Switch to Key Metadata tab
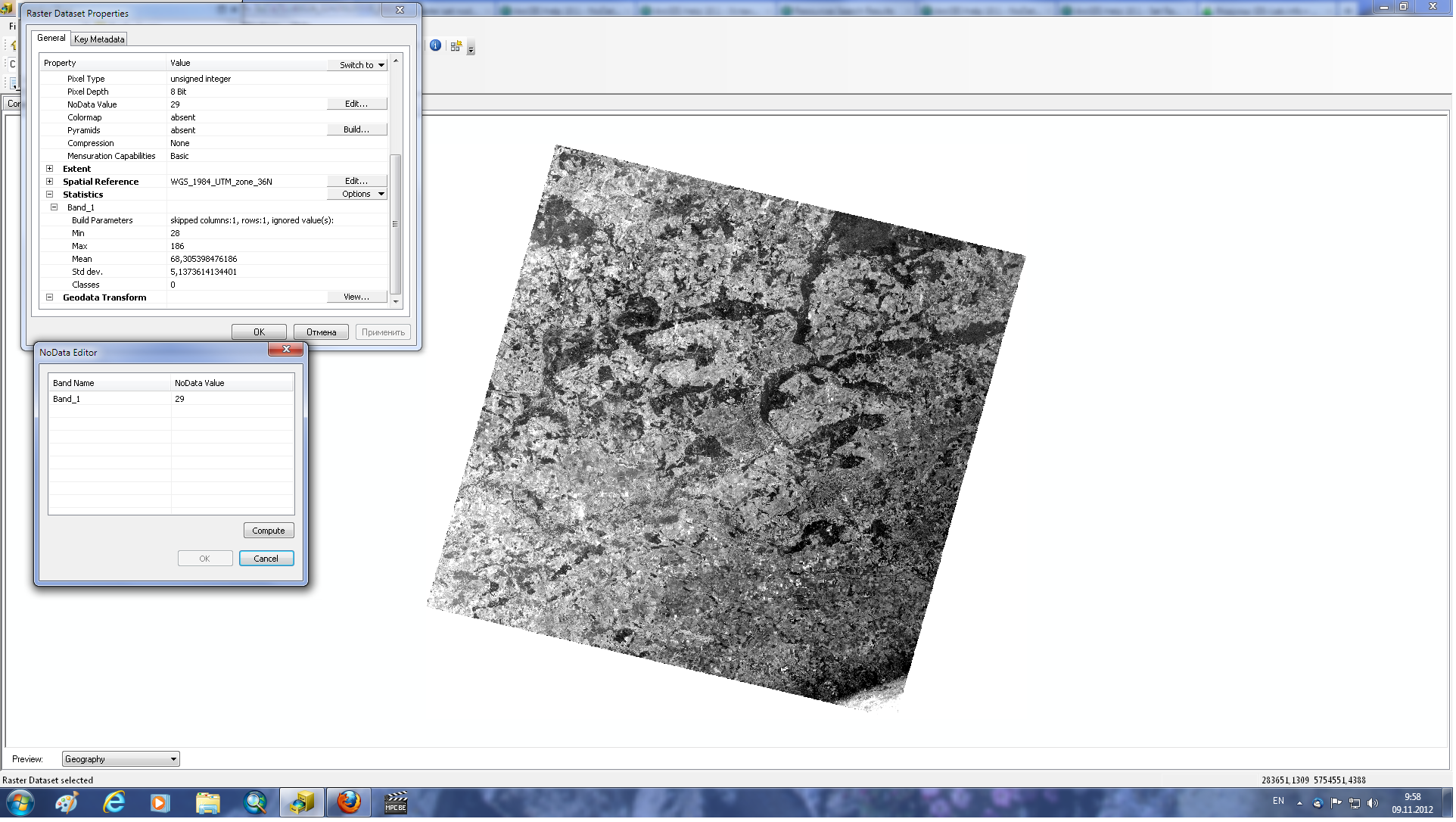 [99, 39]
